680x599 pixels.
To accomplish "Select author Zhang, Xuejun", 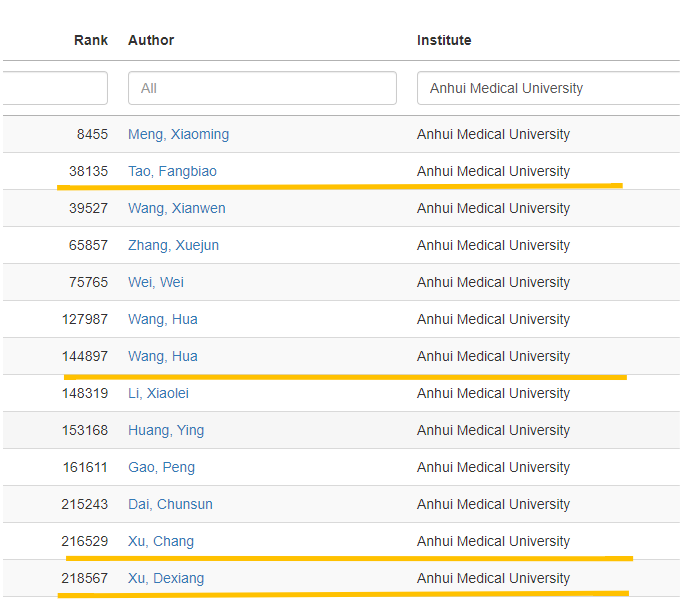I will click(x=173, y=245).
